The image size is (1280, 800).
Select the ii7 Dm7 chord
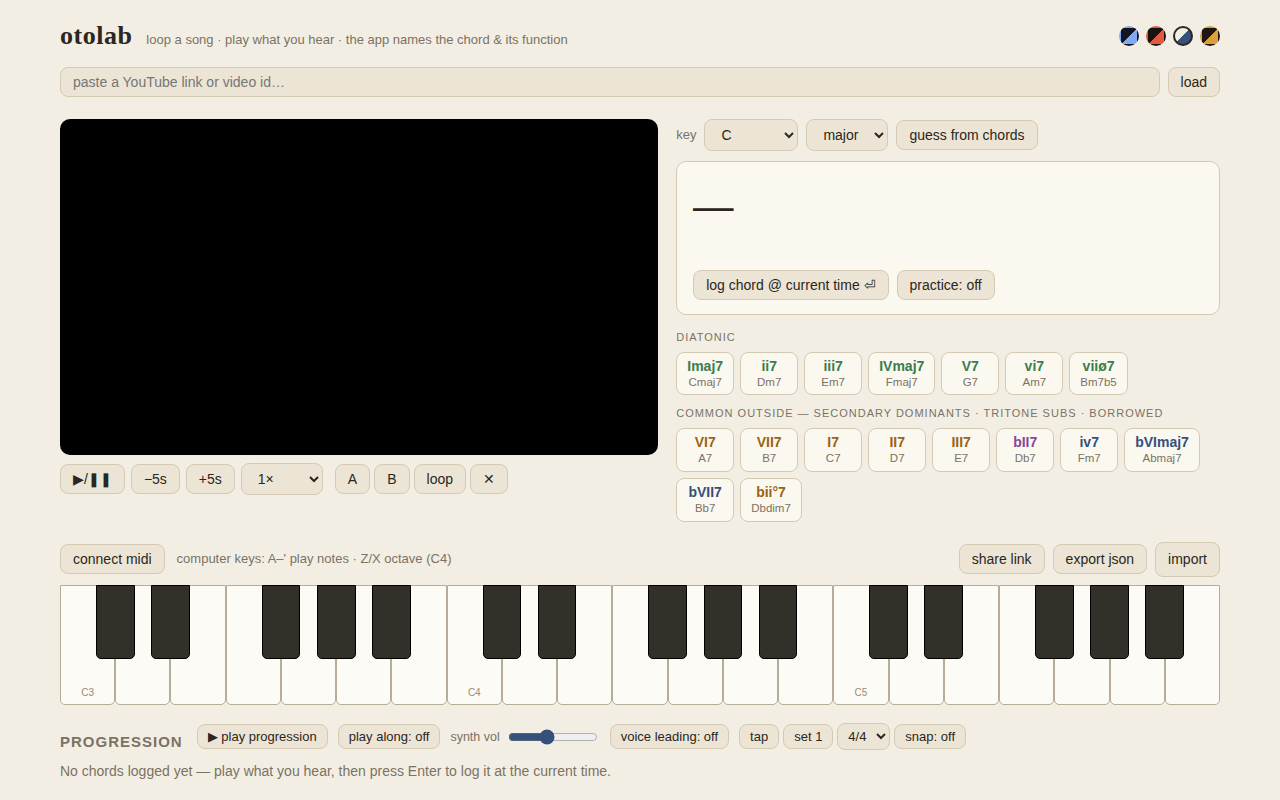coord(769,373)
